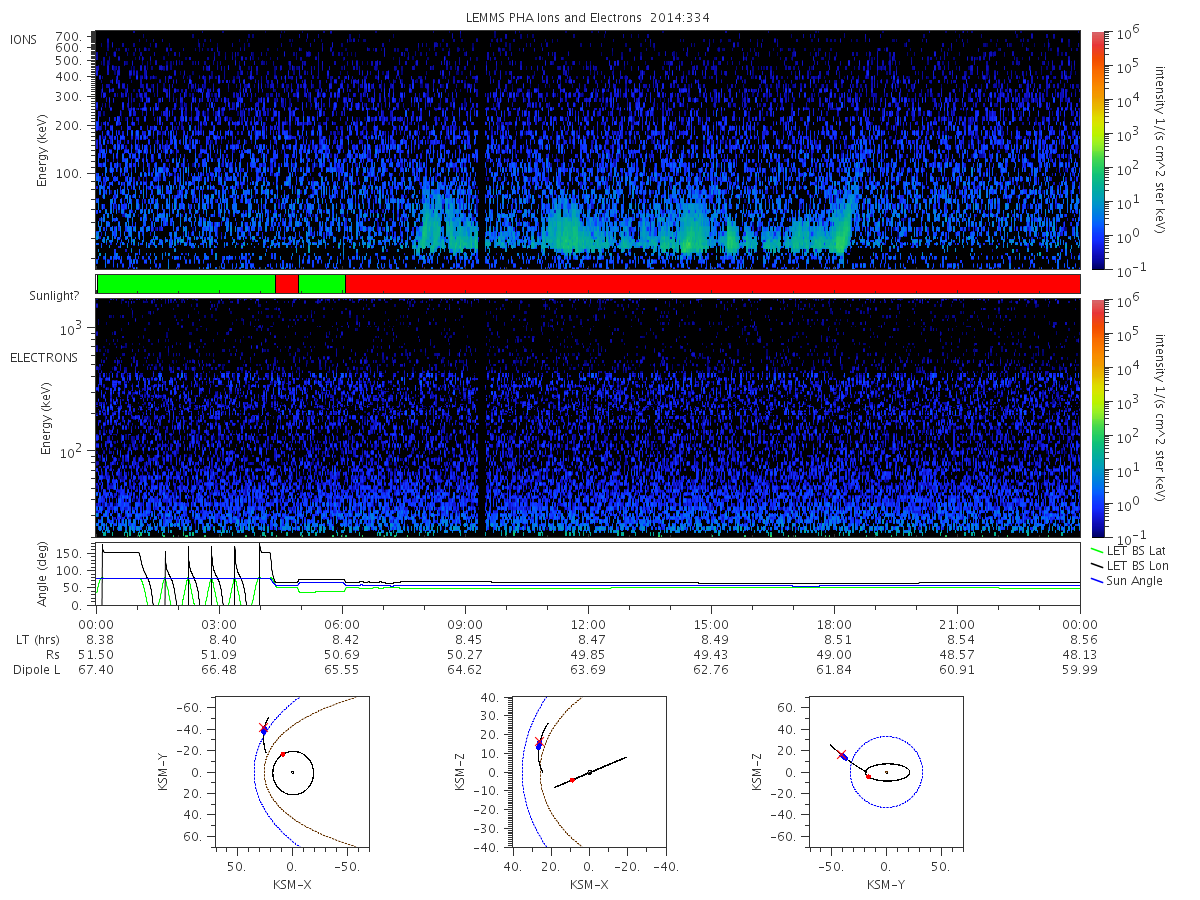Image resolution: width=1200 pixels, height=900 pixels.
Task: Click the ions intensity color bar
Action: tap(1097, 150)
